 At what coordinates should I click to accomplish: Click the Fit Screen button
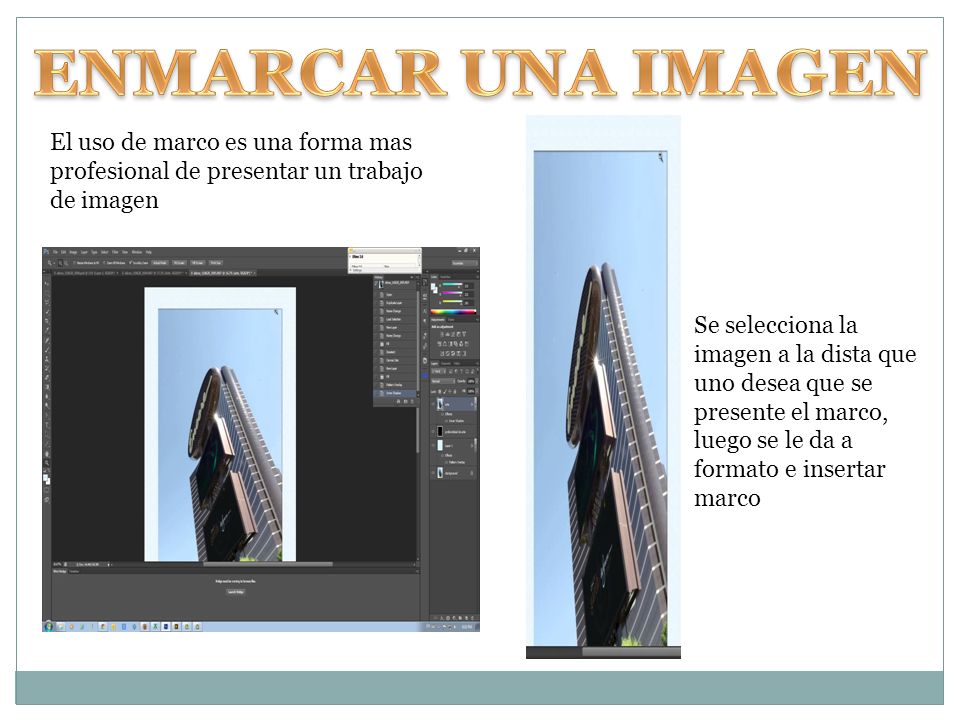tap(179, 263)
